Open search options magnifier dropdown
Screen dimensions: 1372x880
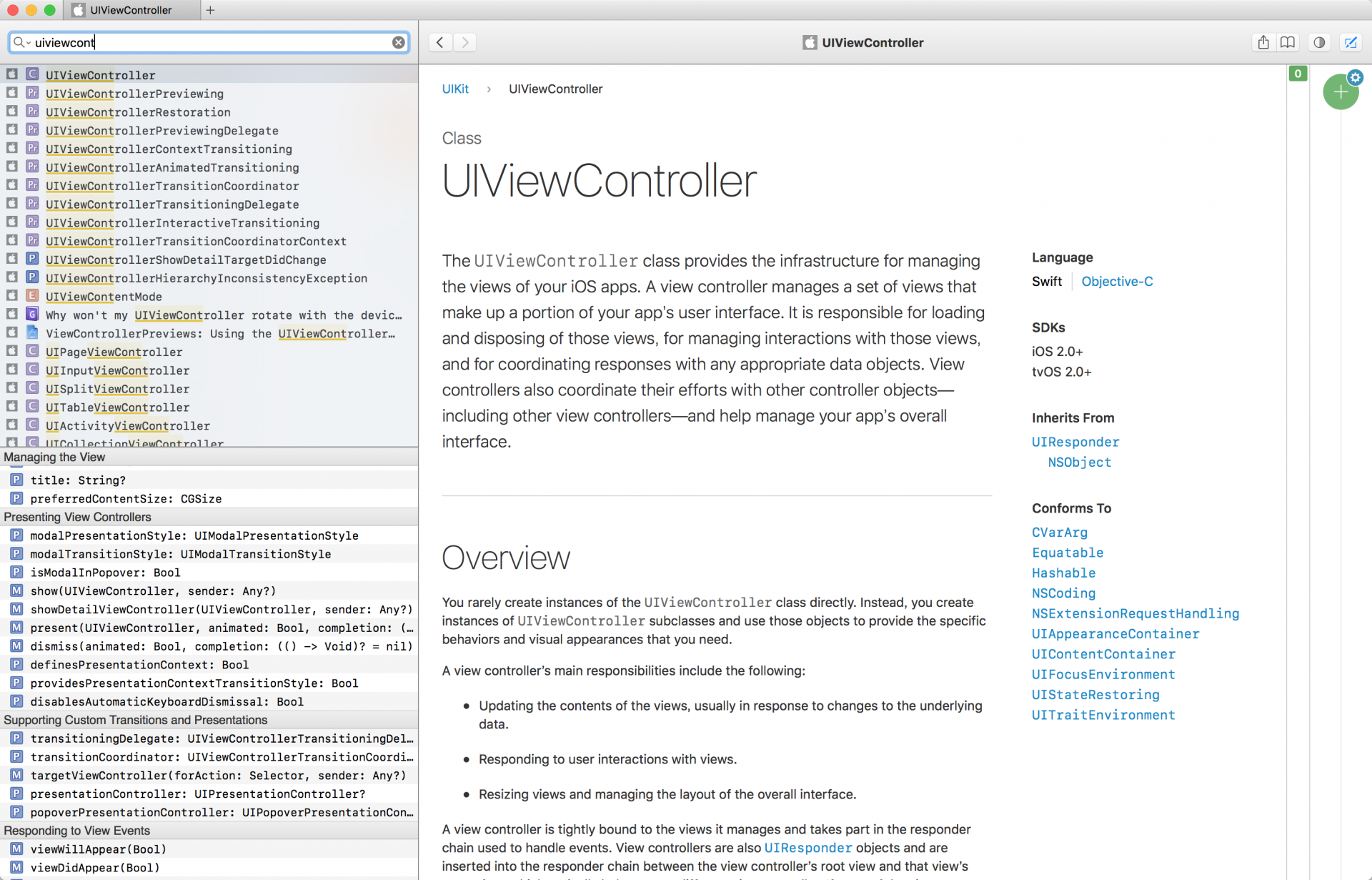pos(21,42)
